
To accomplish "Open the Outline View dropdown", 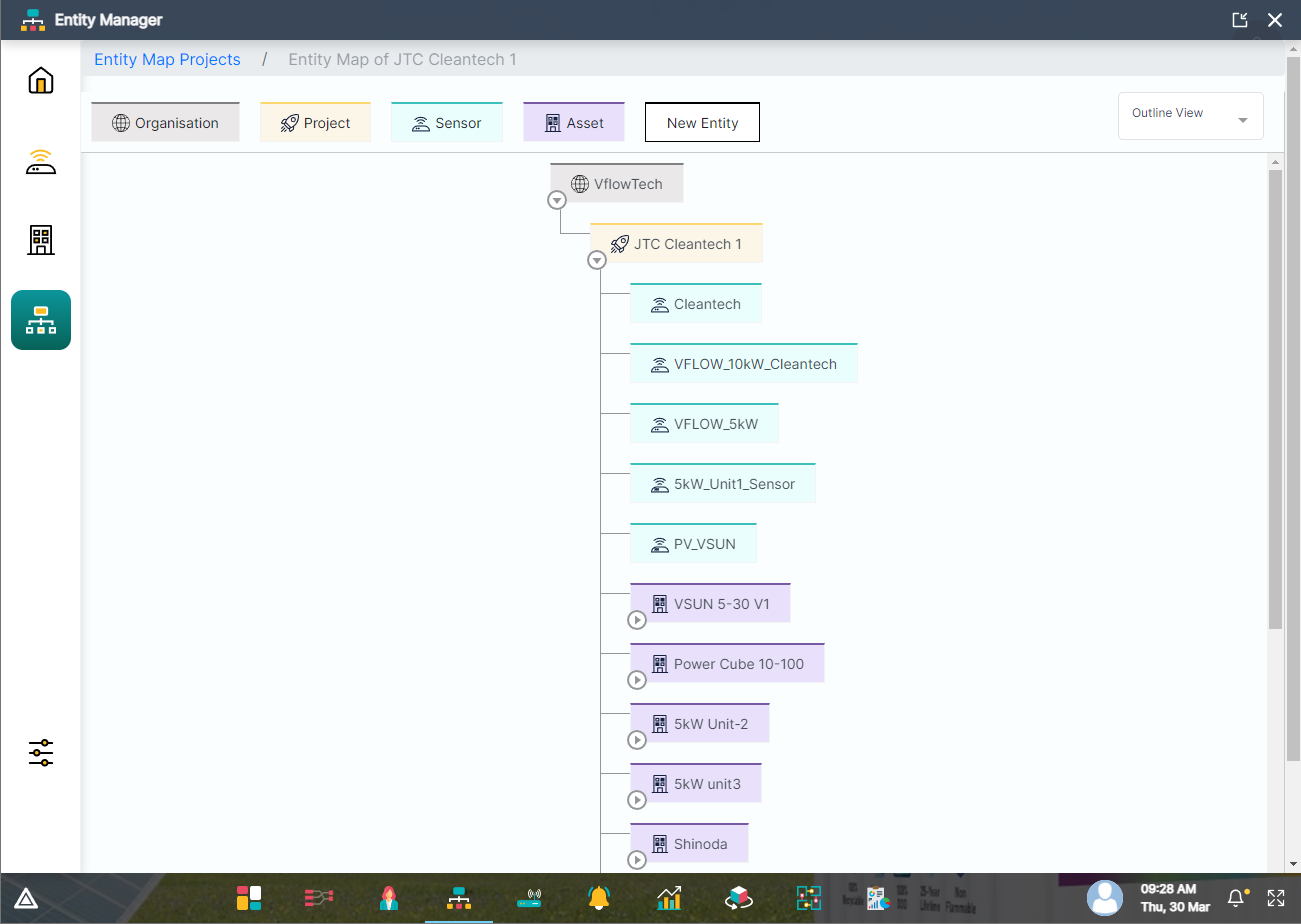I will (x=1190, y=114).
